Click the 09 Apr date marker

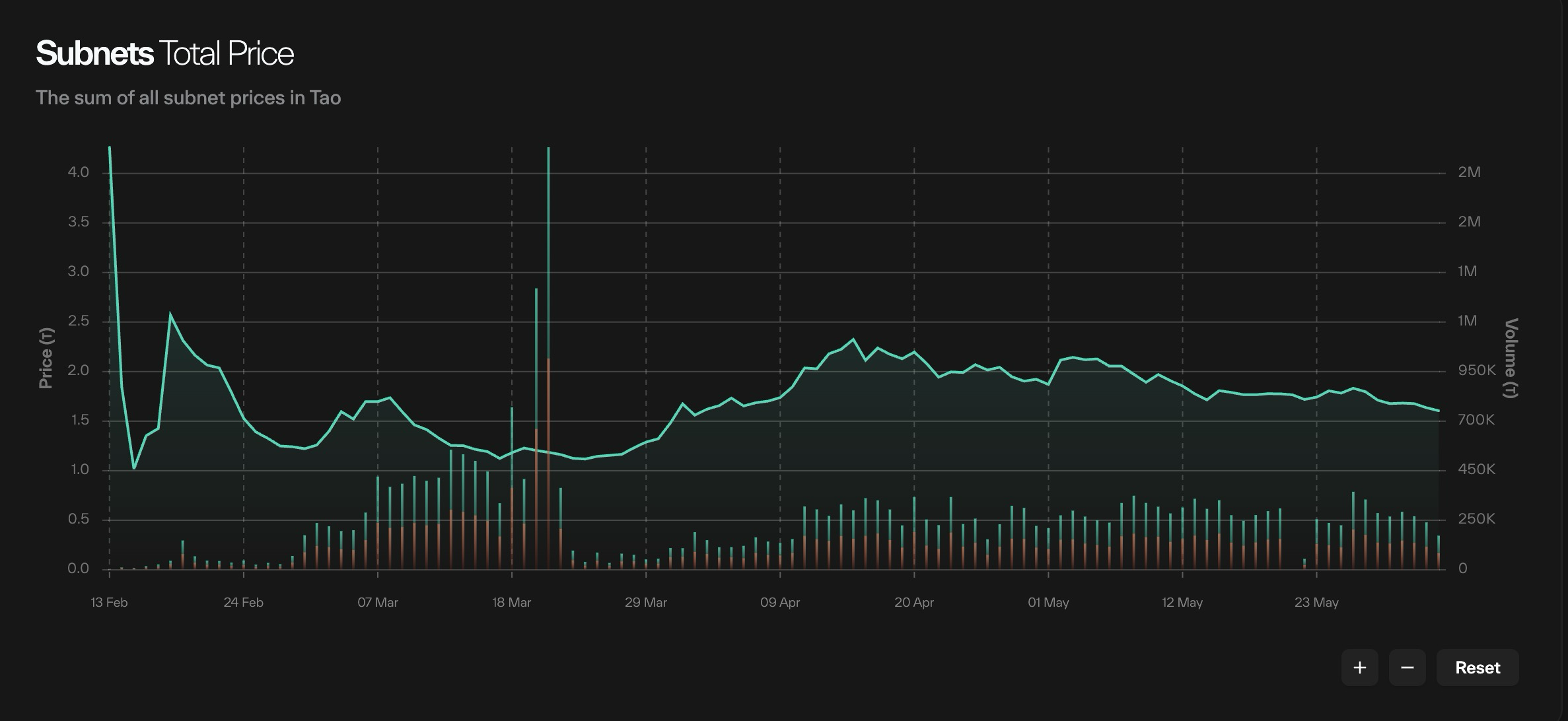point(779,602)
